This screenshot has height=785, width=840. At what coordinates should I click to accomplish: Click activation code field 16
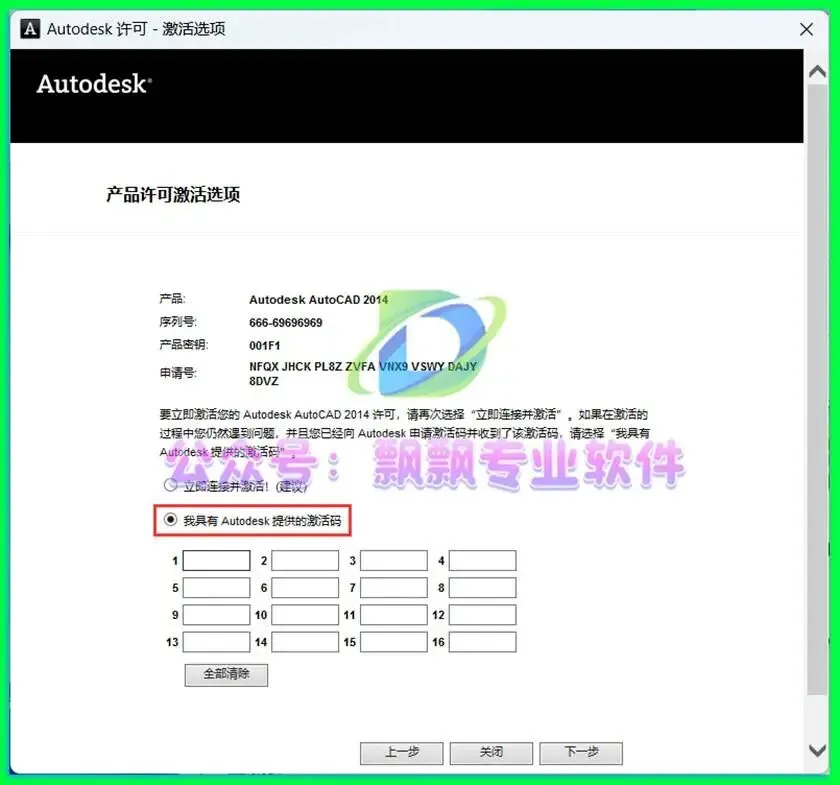pos(482,642)
